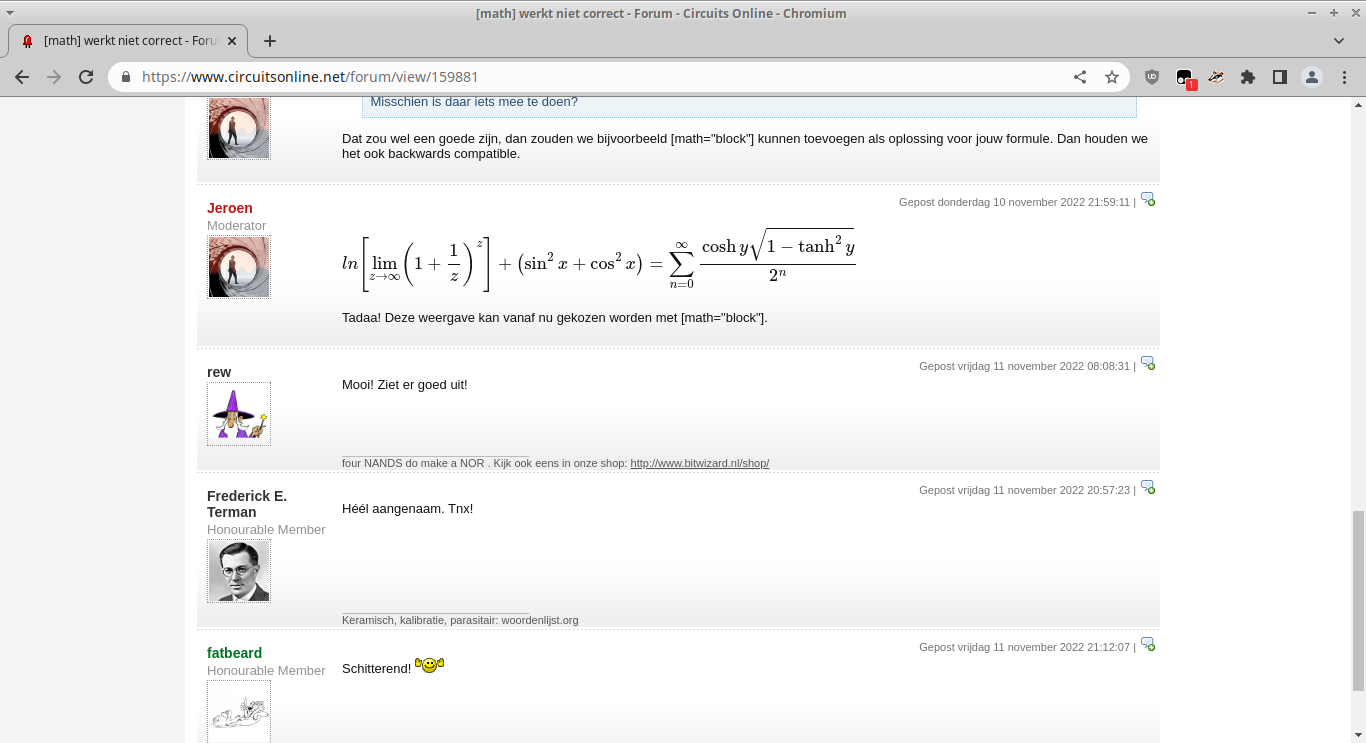Image resolution: width=1366 pixels, height=743 pixels.
Task: Click 'Honourable Member' under fatbeard
Action: tap(266, 671)
